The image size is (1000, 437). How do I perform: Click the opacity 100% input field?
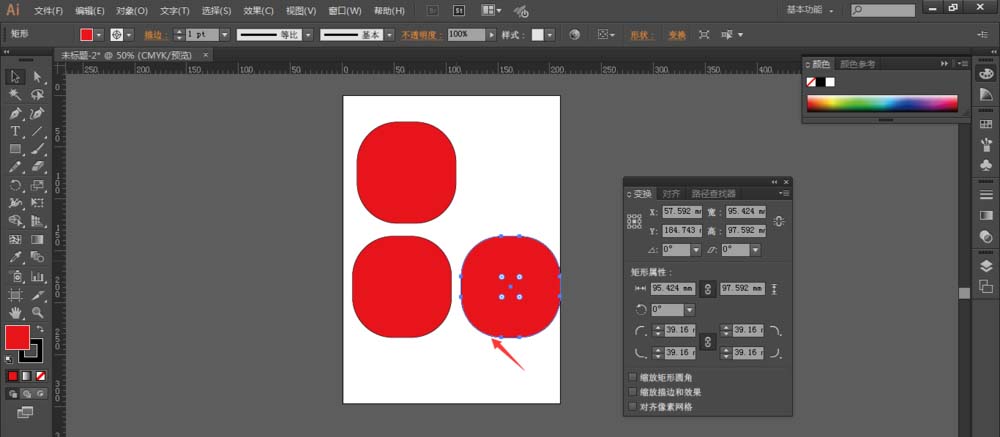(x=467, y=34)
